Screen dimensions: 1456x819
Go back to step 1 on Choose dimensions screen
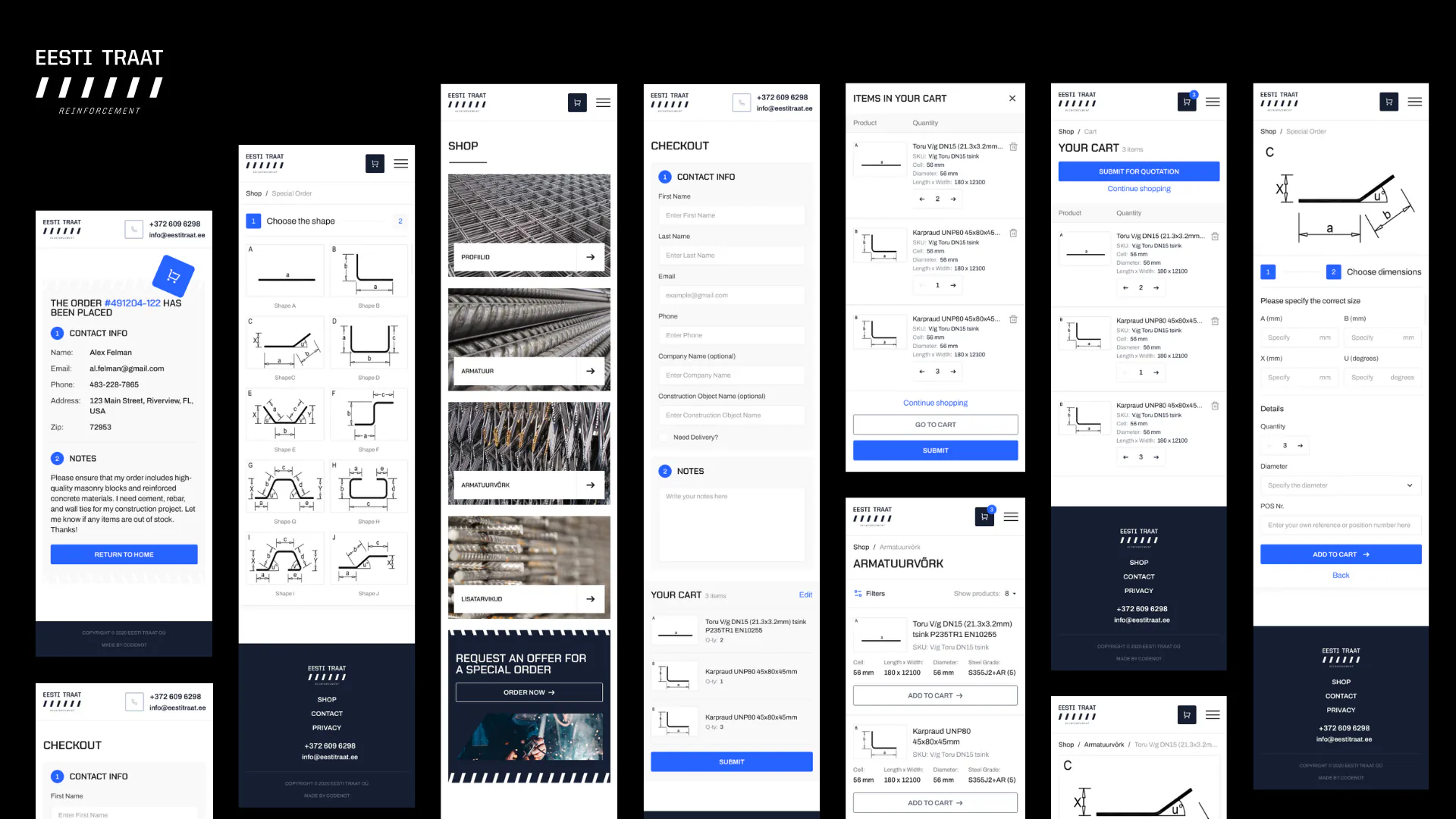click(1268, 272)
